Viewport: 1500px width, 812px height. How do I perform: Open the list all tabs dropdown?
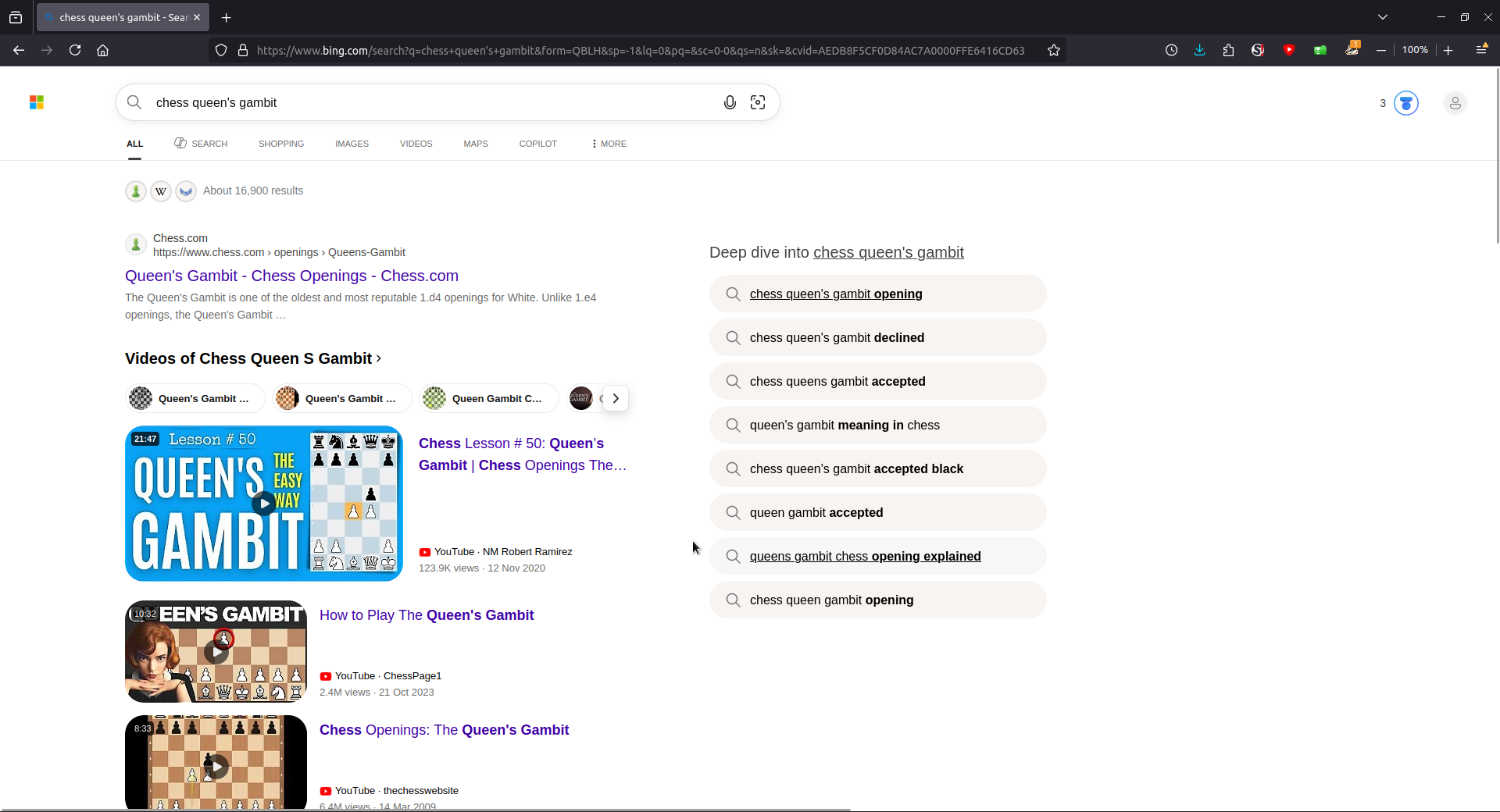[1383, 17]
